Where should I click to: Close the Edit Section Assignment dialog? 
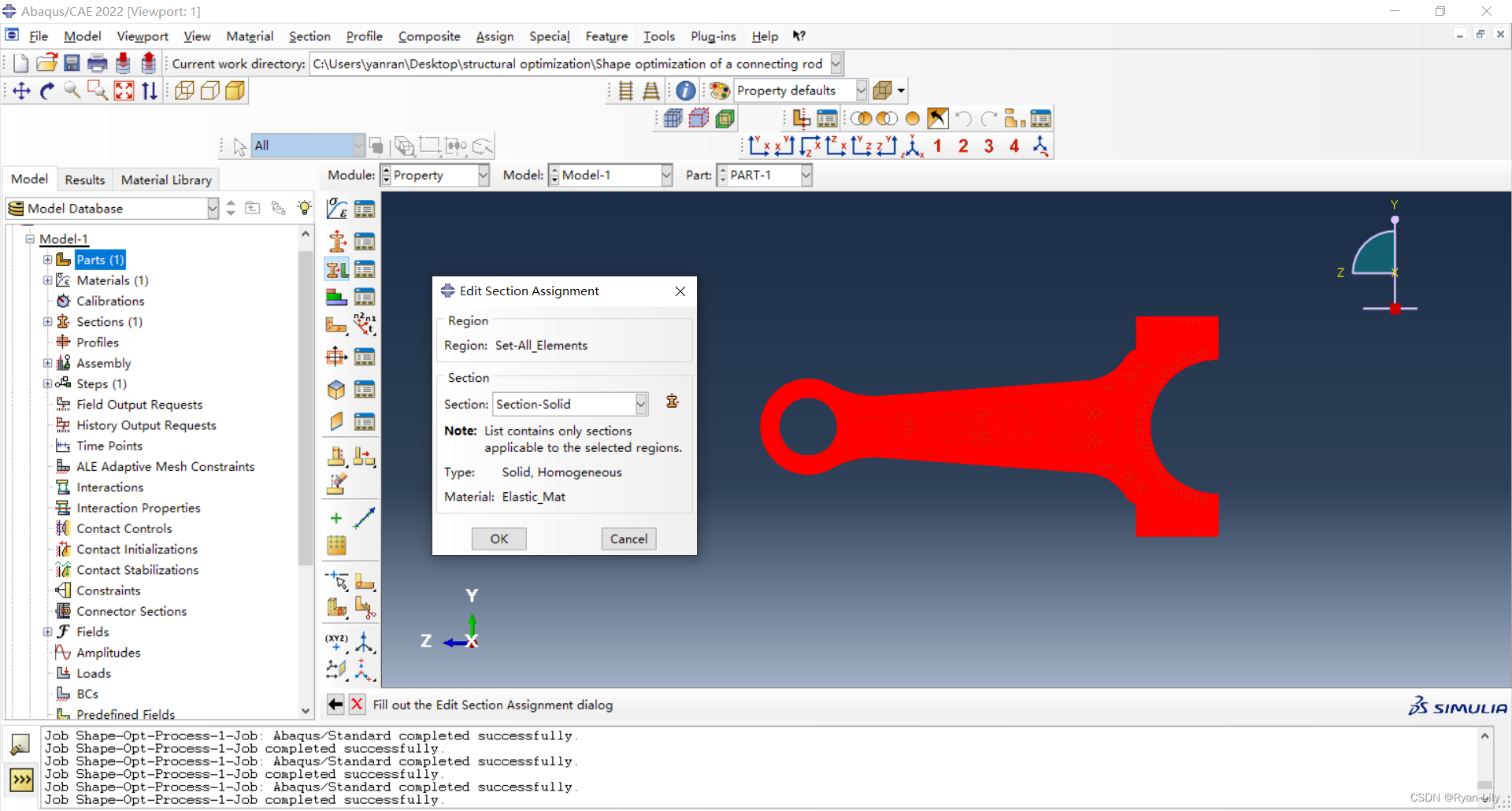coord(680,291)
